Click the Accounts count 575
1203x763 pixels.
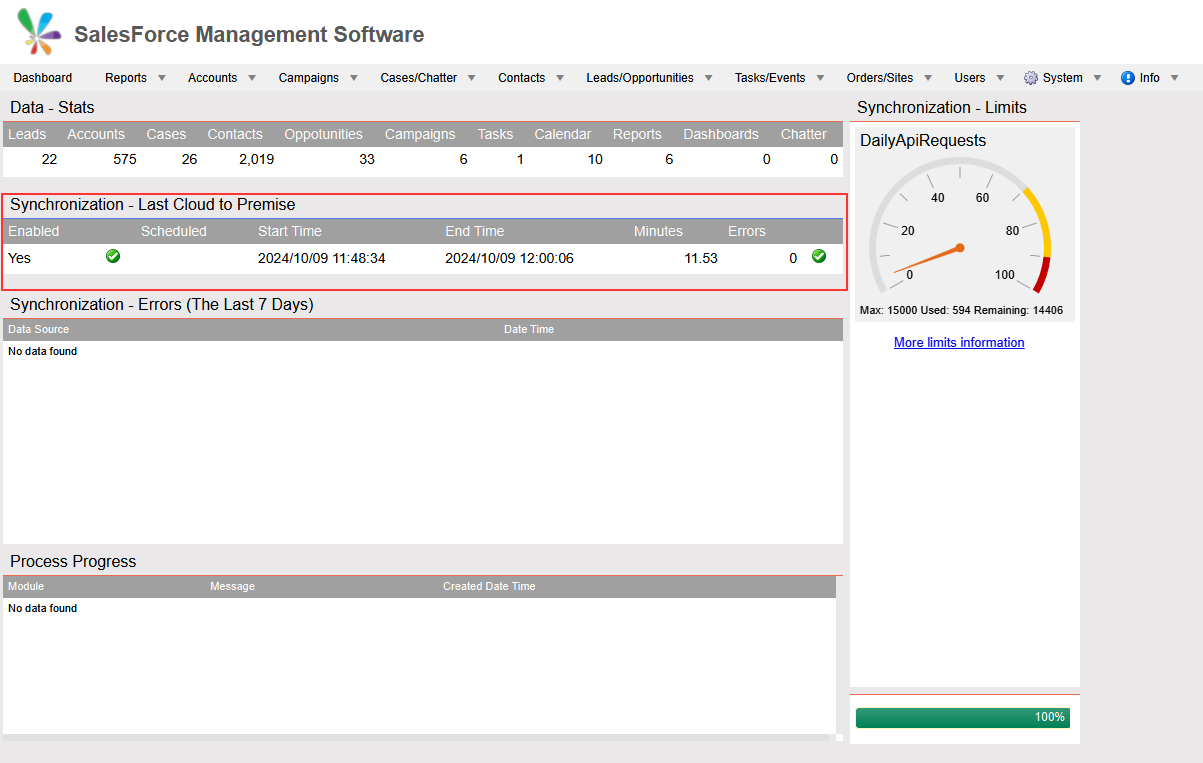[125, 159]
